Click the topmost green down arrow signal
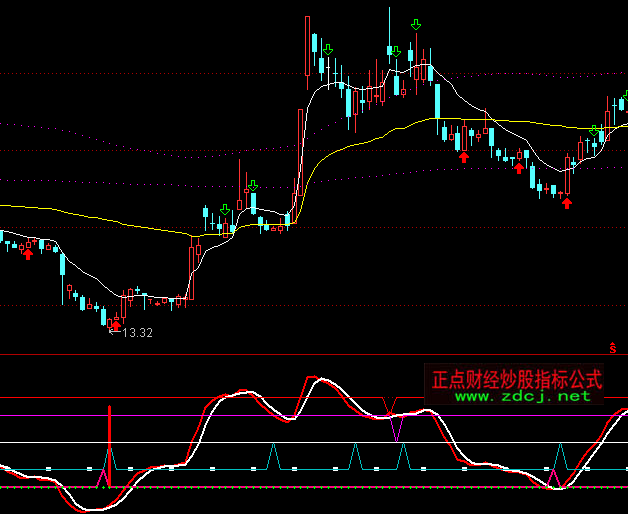Image resolution: width=628 pixels, height=514 pixels. (416, 24)
